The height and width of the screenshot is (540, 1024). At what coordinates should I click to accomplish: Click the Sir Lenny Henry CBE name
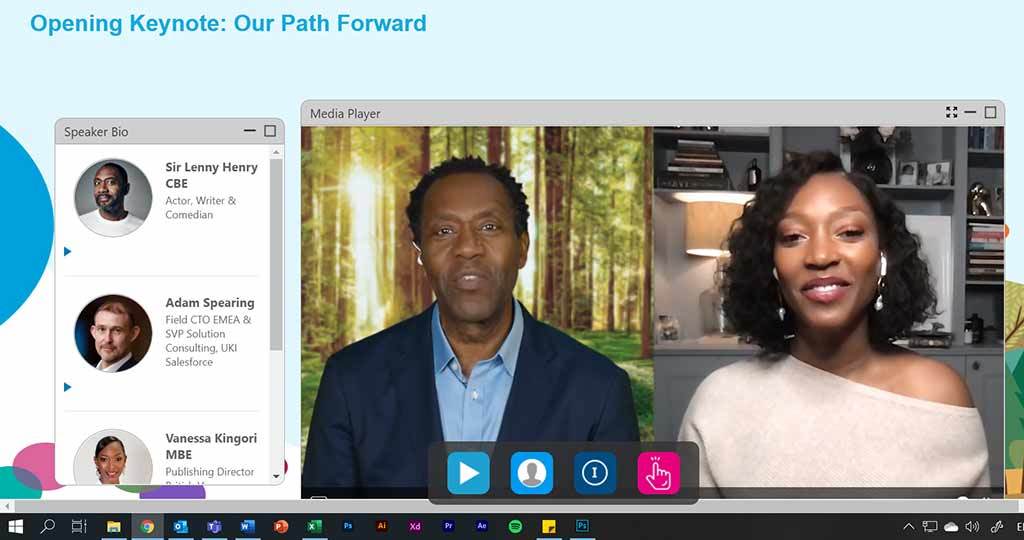(x=211, y=175)
